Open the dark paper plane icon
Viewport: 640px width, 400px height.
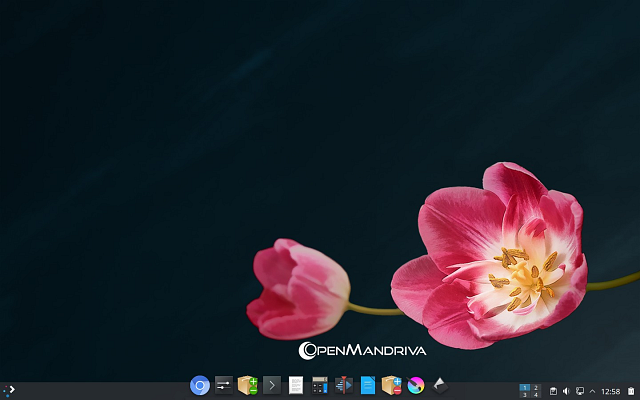tap(440, 385)
